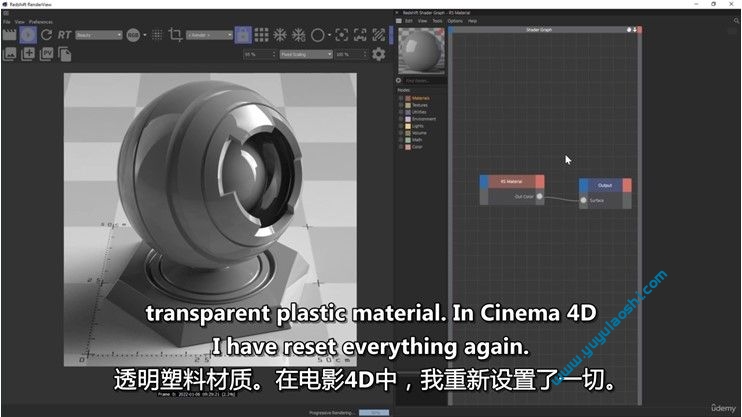Click the circle clay mode icon
The width and height of the screenshot is (742, 417).
(x=318, y=35)
